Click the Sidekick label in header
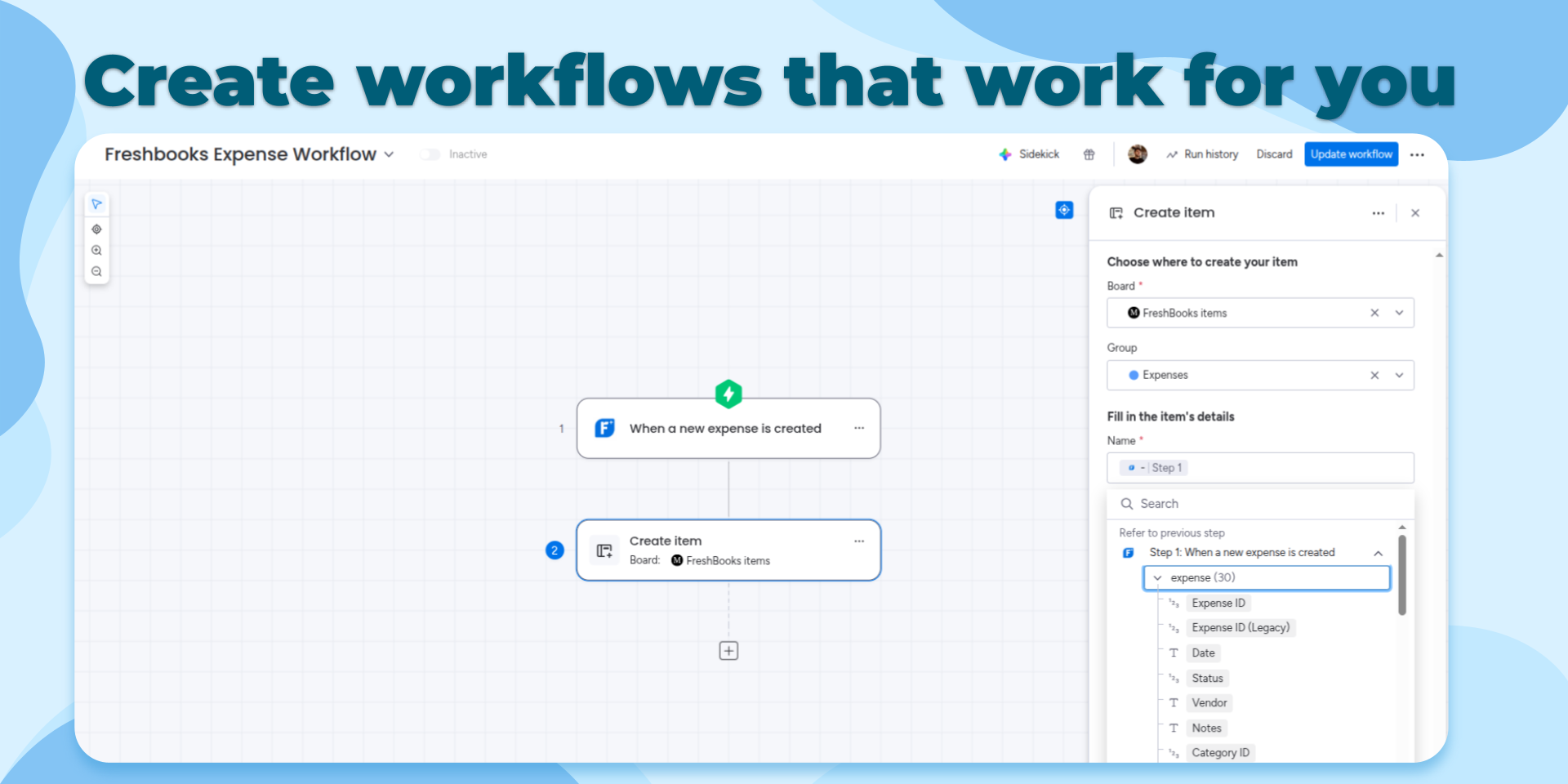 (1039, 154)
